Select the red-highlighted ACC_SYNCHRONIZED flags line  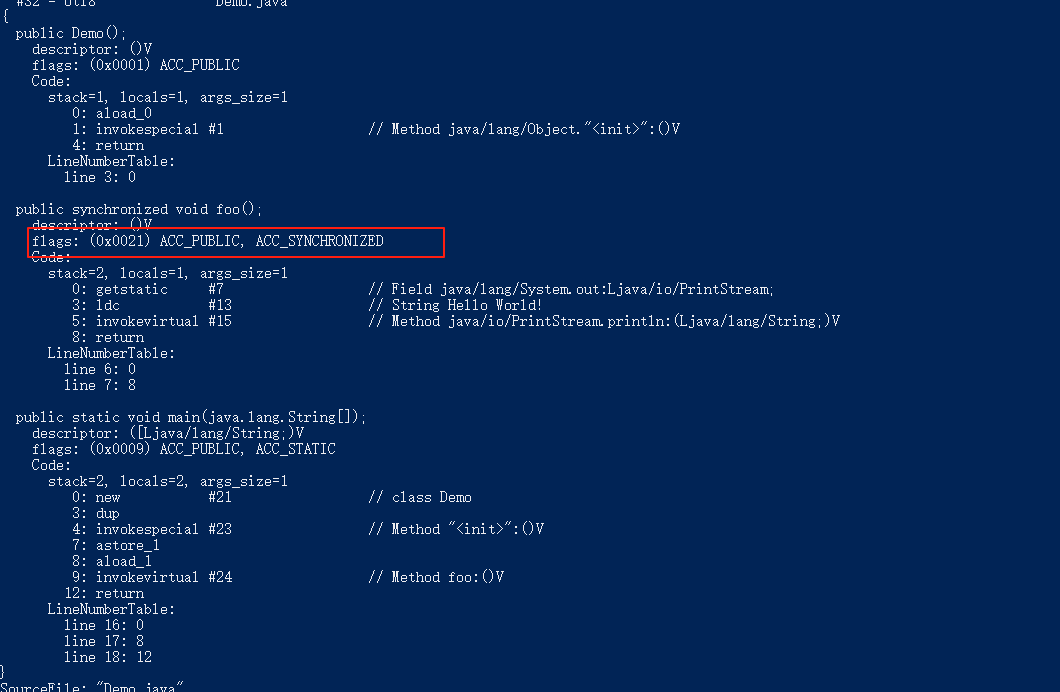coord(208,241)
